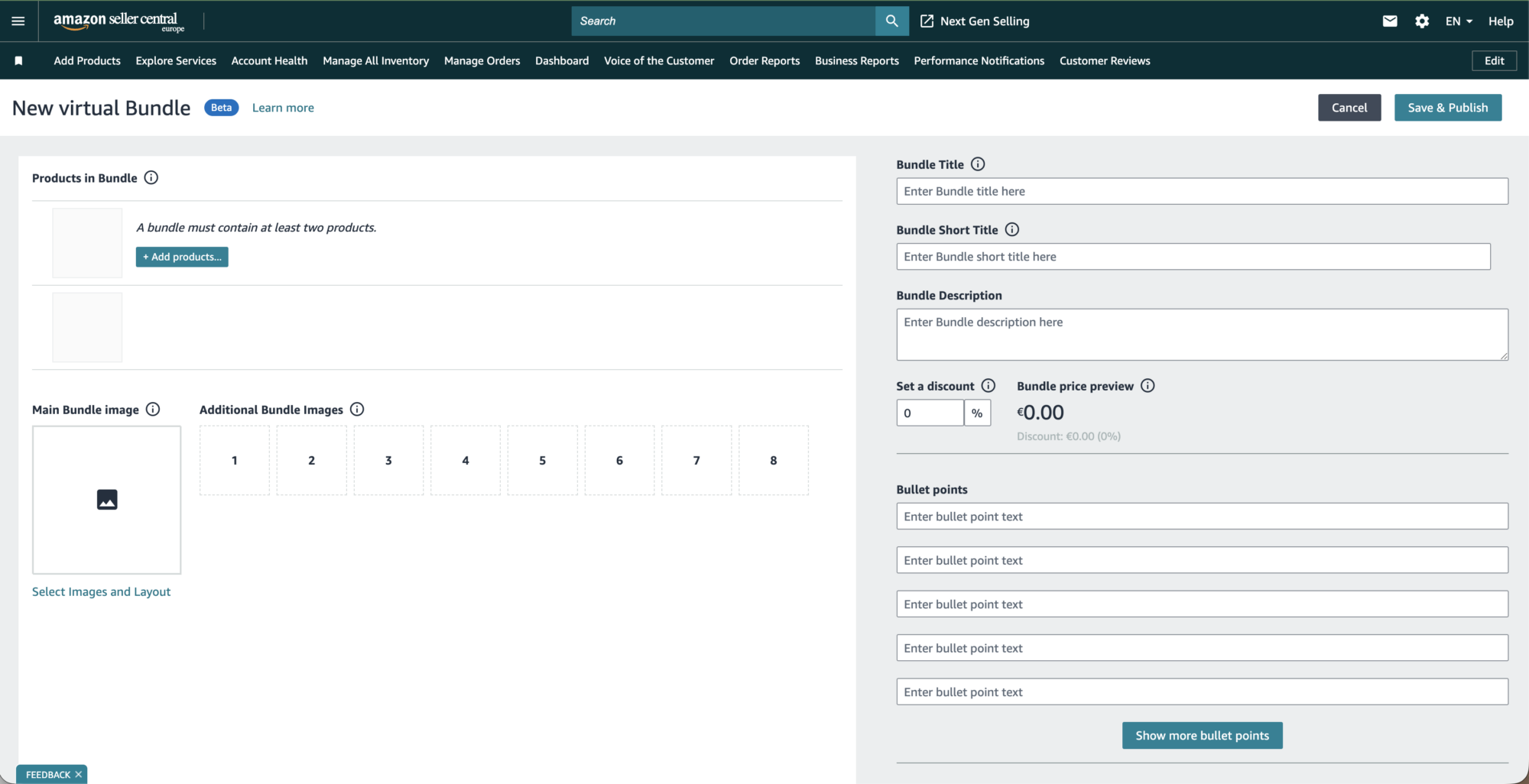Open the hamburger navigation menu
Viewport: 1529px width, 784px height.
[18, 21]
